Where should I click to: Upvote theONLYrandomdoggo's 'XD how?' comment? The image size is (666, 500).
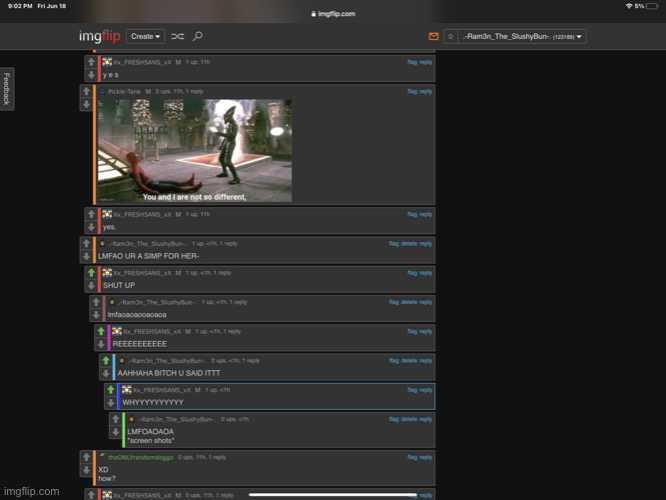click(x=87, y=457)
